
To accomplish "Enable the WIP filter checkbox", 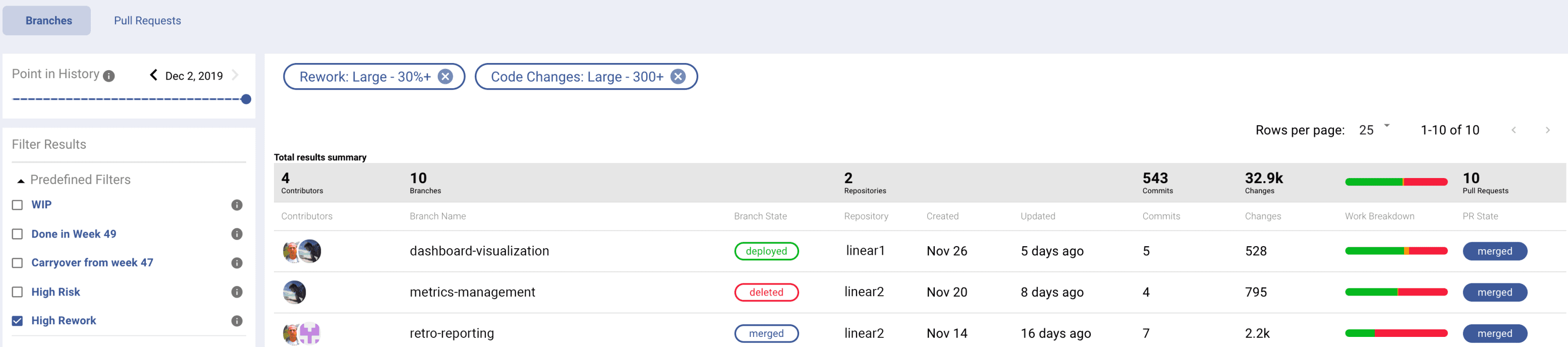I will (18, 205).
